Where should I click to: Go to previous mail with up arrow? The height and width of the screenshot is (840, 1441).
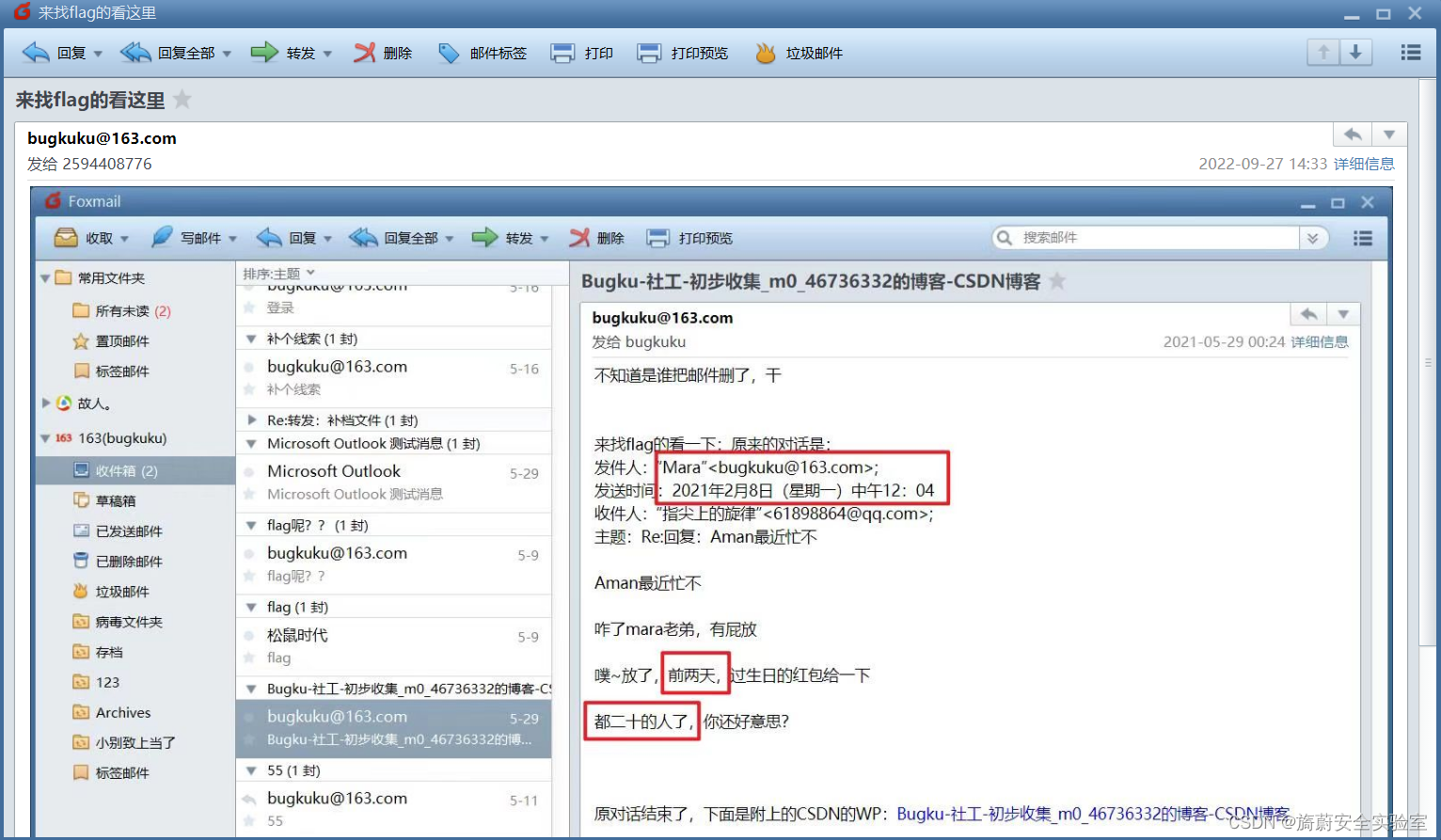tap(1323, 53)
